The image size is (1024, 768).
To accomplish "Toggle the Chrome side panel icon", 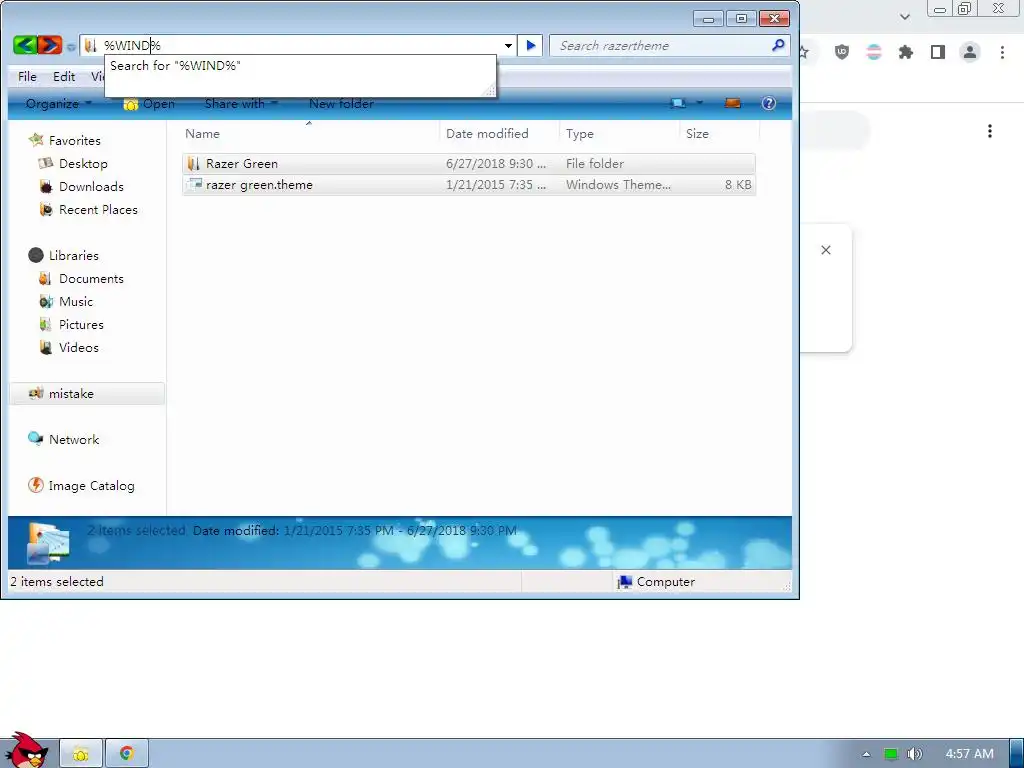I will pyautogui.click(x=938, y=52).
